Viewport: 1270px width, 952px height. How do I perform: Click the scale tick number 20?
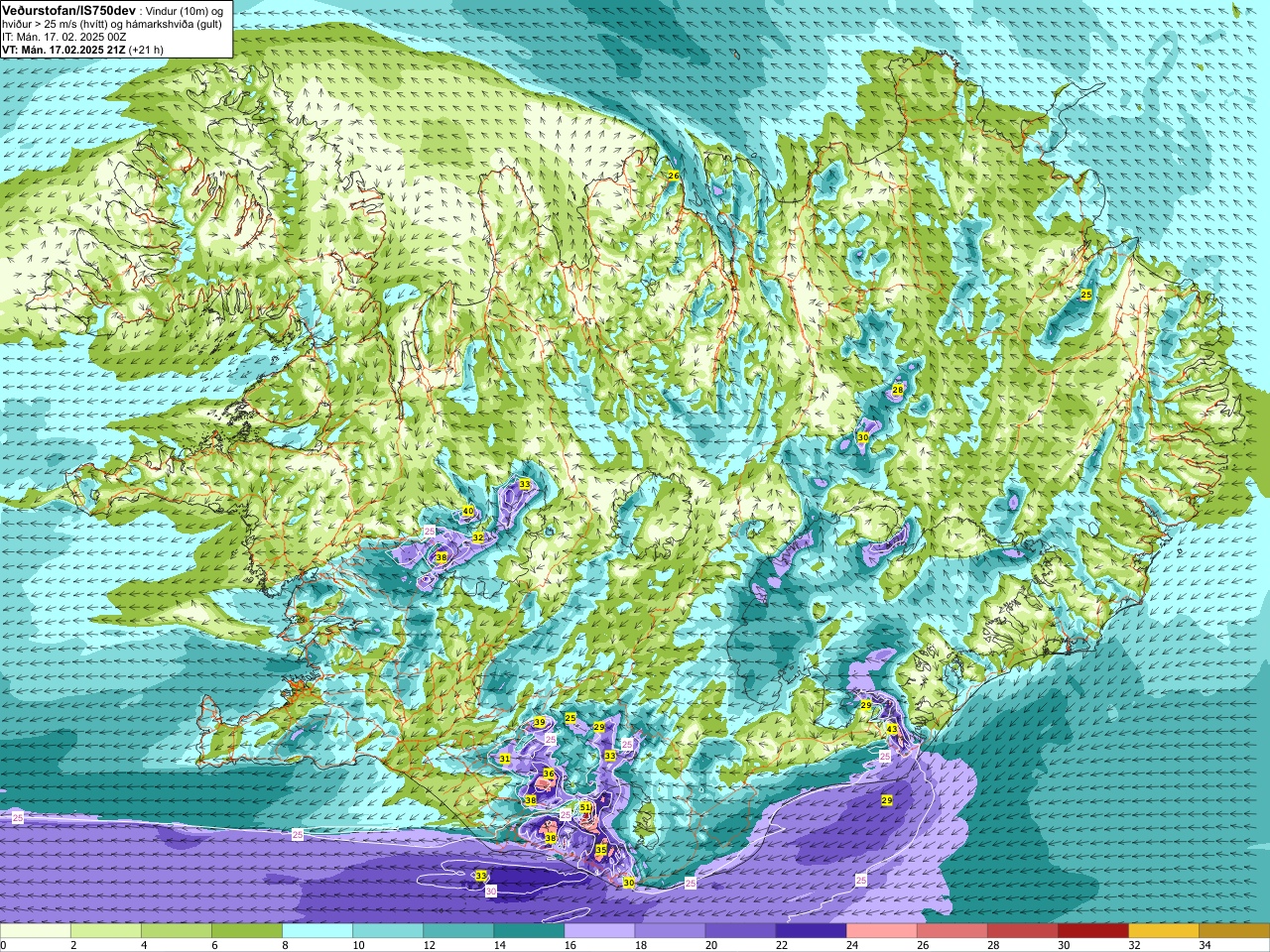click(x=711, y=945)
